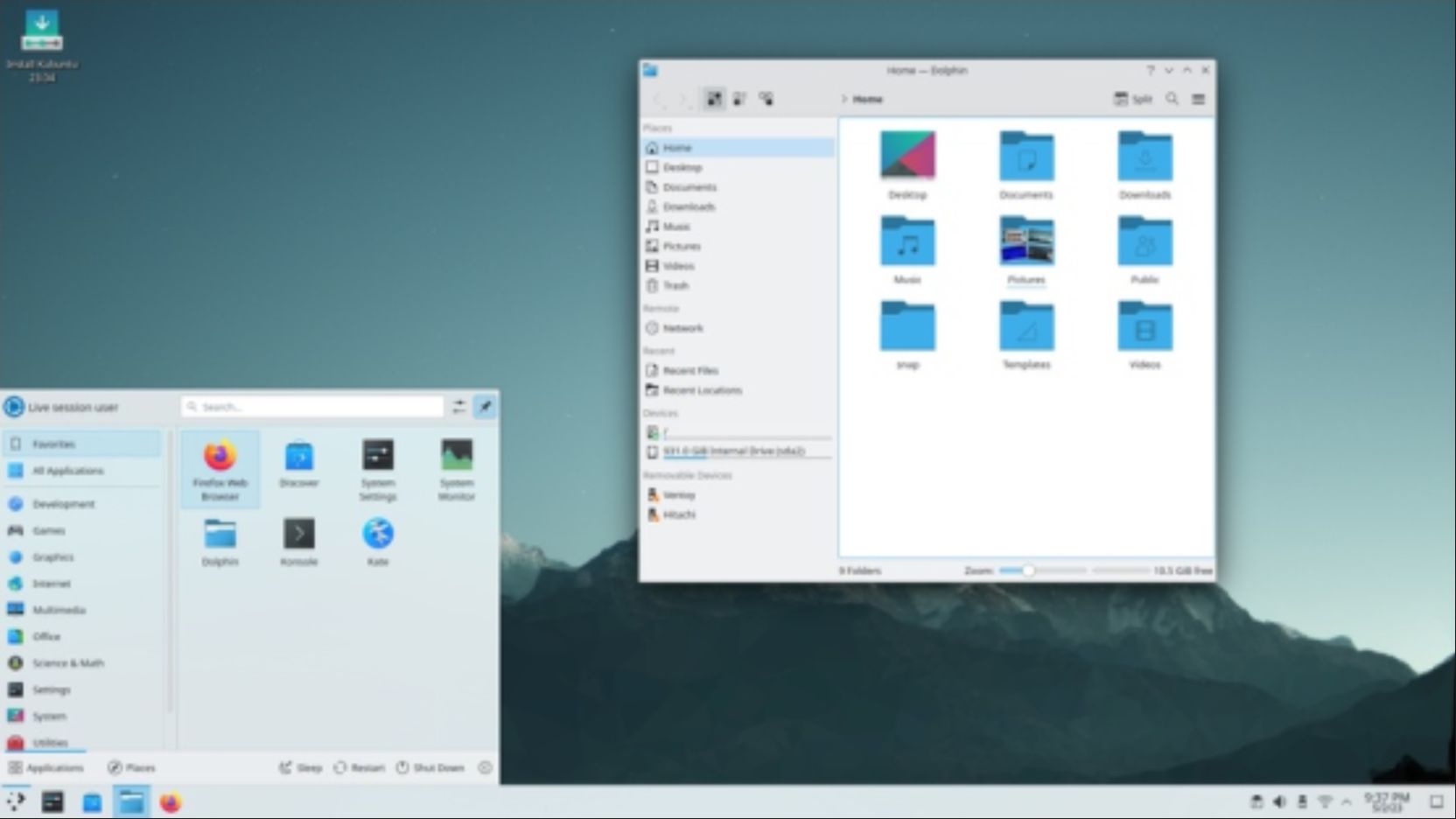Open System Settings pinned on taskbar
The image size is (1456, 819).
52,801
